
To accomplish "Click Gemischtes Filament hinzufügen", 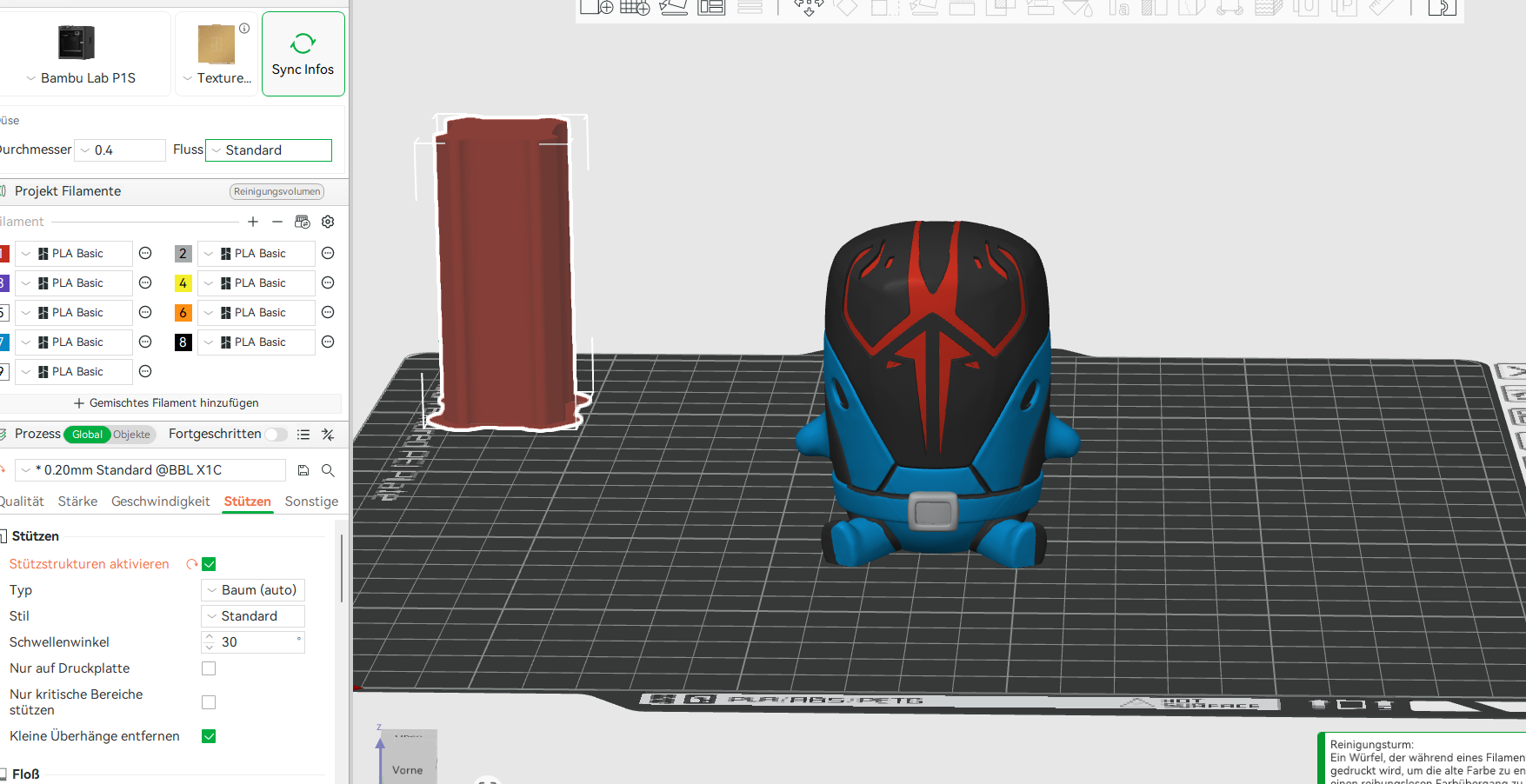I will click(x=166, y=403).
